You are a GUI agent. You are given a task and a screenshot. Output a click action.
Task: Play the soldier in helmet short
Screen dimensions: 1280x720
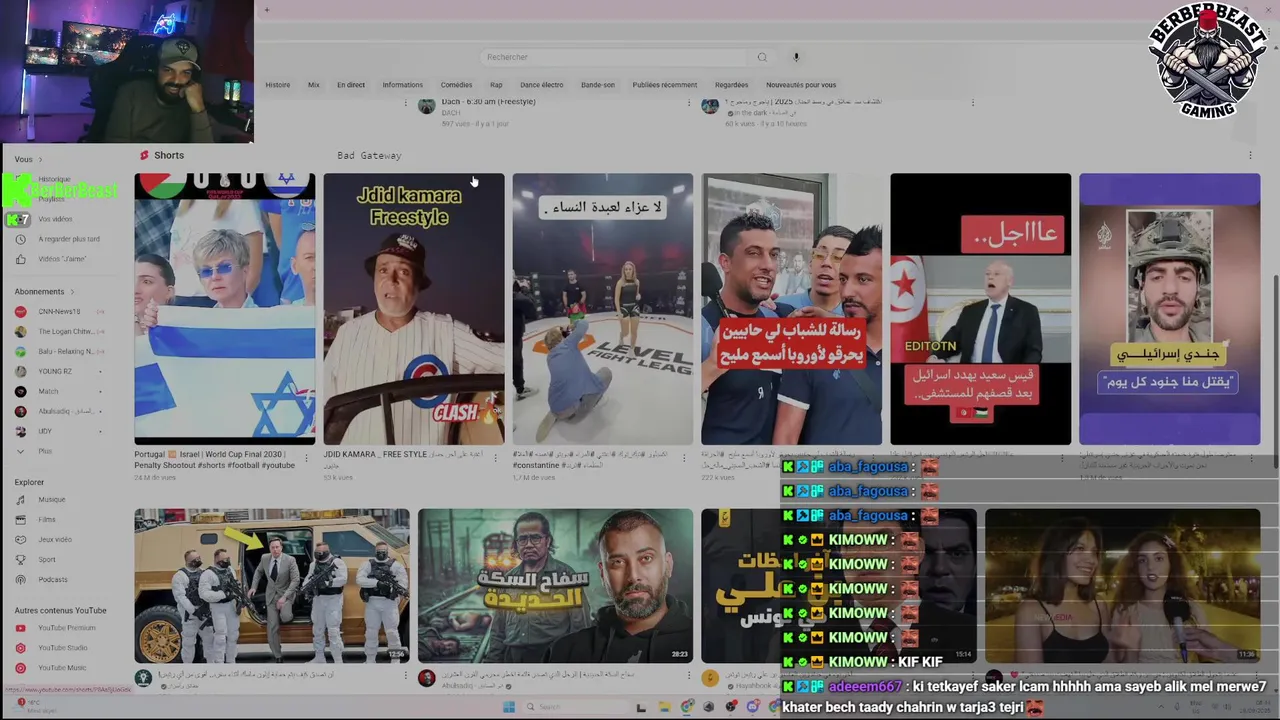1170,309
